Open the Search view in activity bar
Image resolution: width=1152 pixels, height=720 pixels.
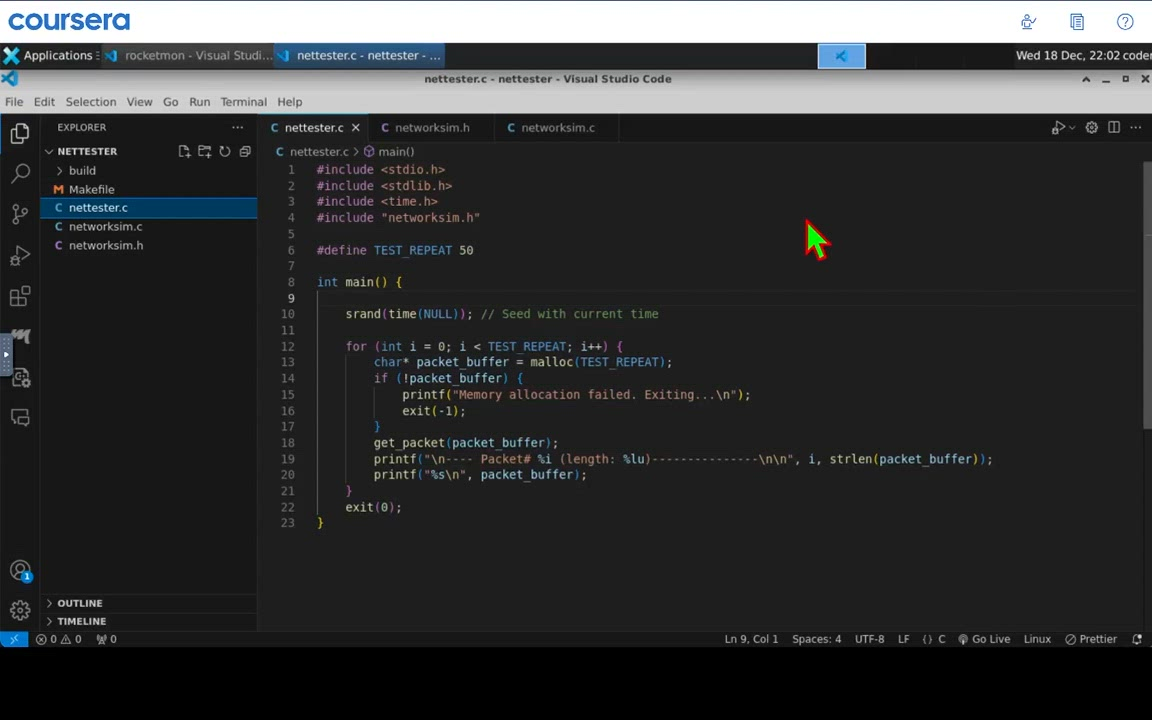[x=20, y=173]
